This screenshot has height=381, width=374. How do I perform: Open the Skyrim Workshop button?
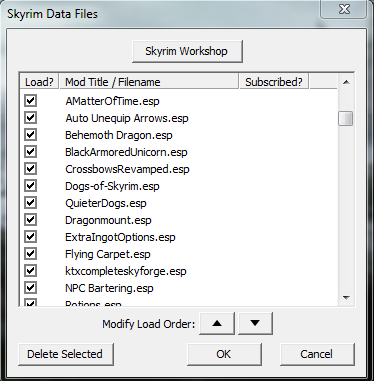tap(187, 51)
